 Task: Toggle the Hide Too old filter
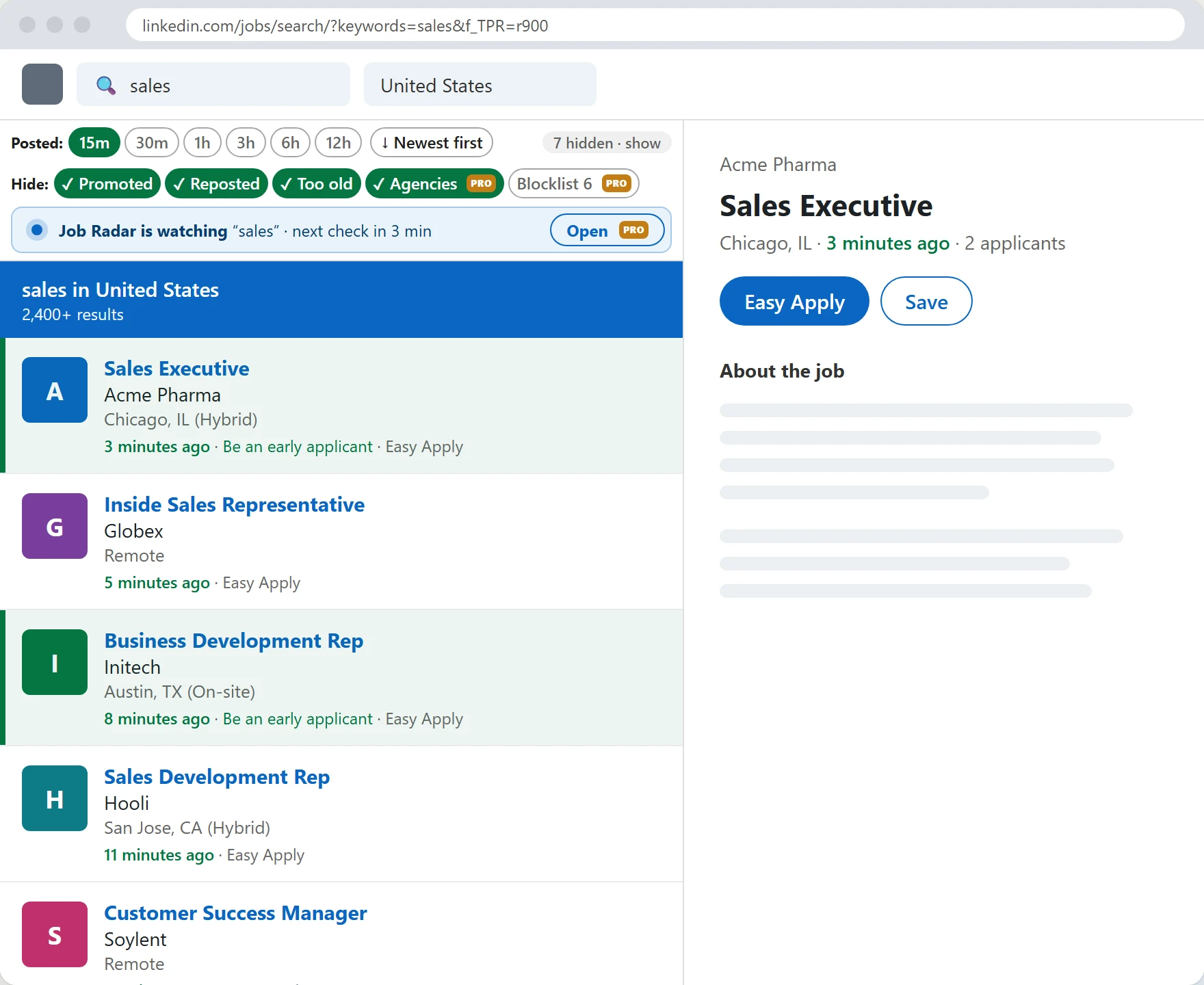[317, 183]
